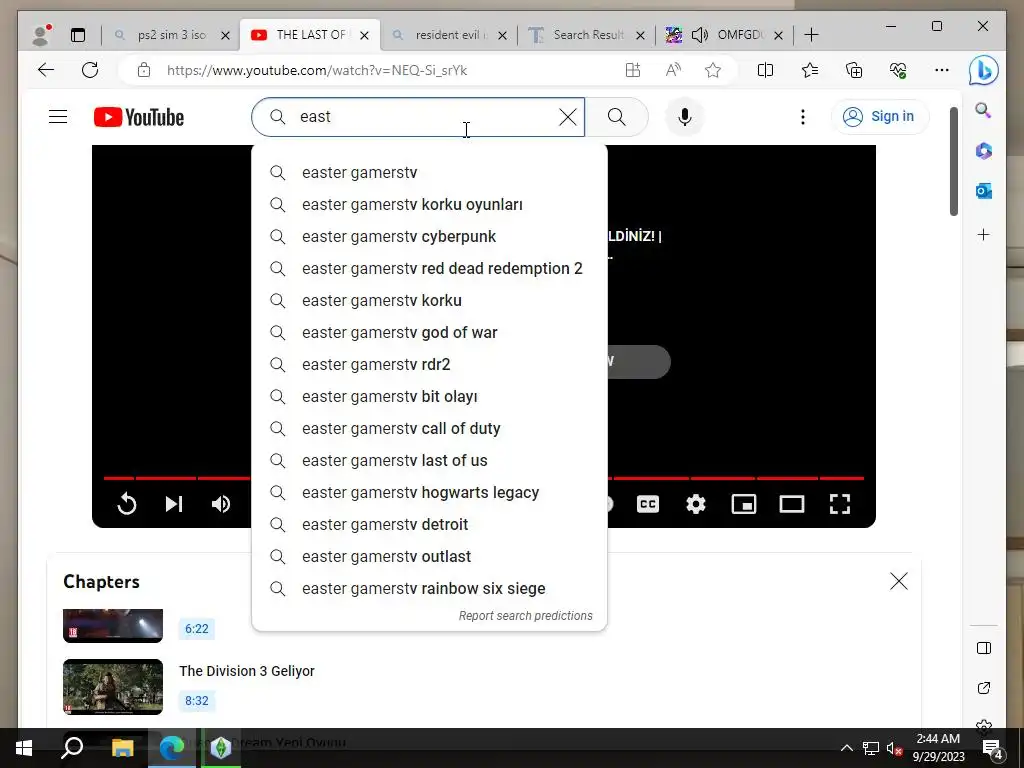
Task: Select suggestion 'easter gamerstv rdr2'
Action: point(429,364)
